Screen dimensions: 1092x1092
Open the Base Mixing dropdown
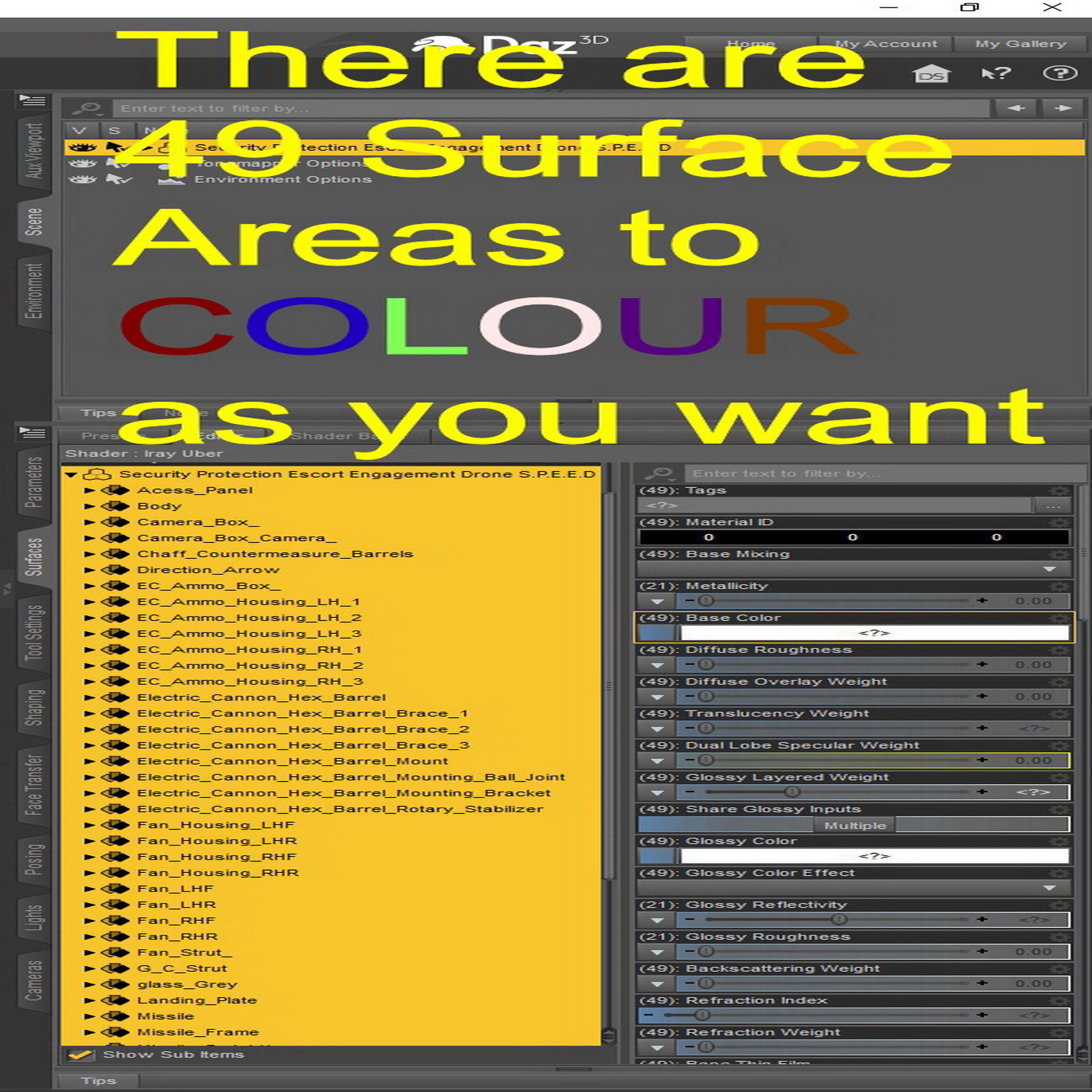(854, 569)
